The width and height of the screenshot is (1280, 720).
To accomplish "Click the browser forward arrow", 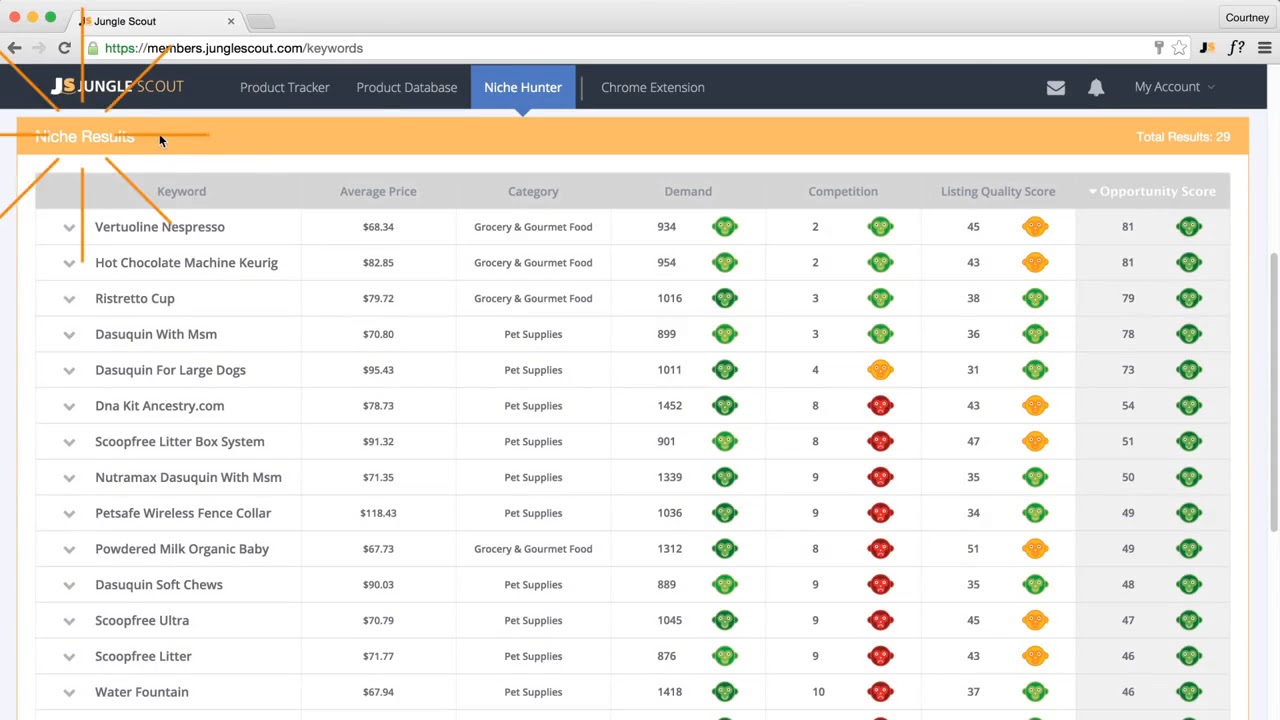I will [x=38, y=48].
